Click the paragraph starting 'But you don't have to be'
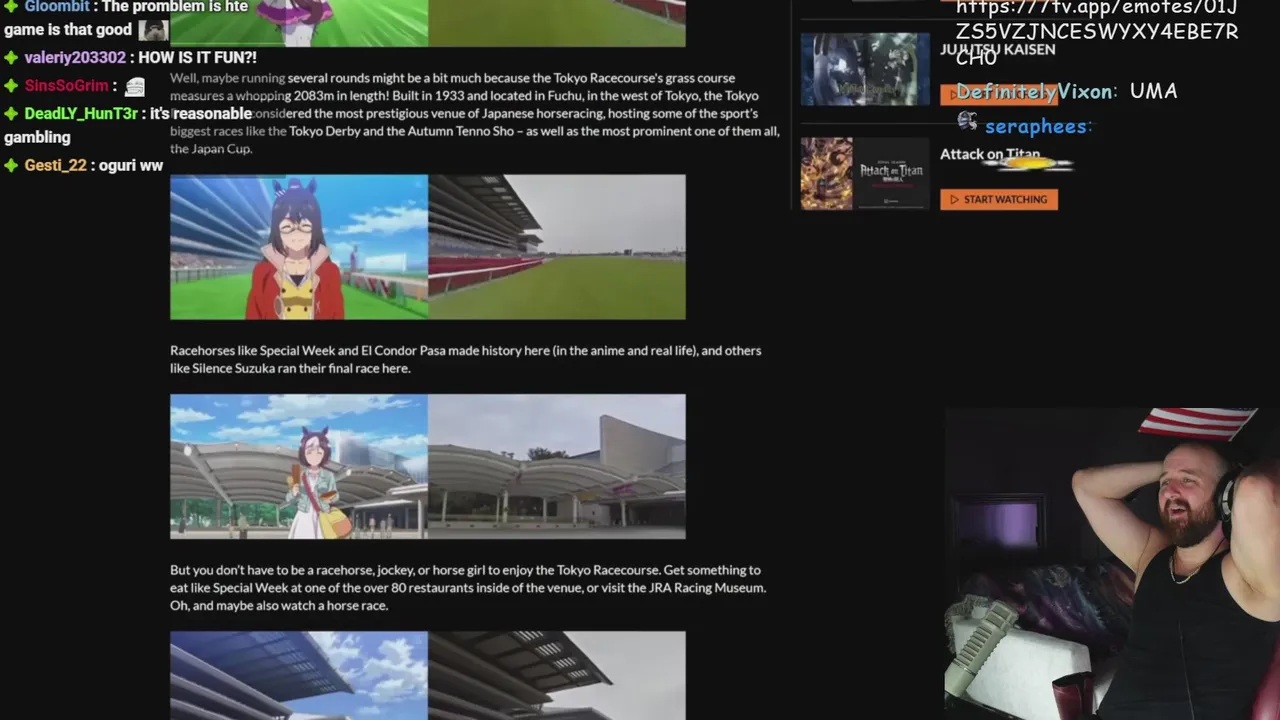The width and height of the screenshot is (1280, 720). point(468,588)
